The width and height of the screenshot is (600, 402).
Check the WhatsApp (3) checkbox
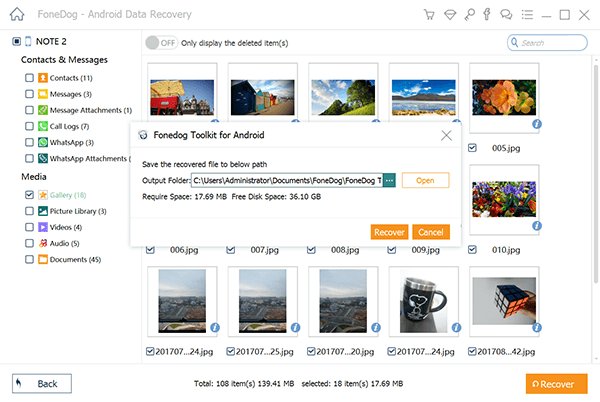29,142
